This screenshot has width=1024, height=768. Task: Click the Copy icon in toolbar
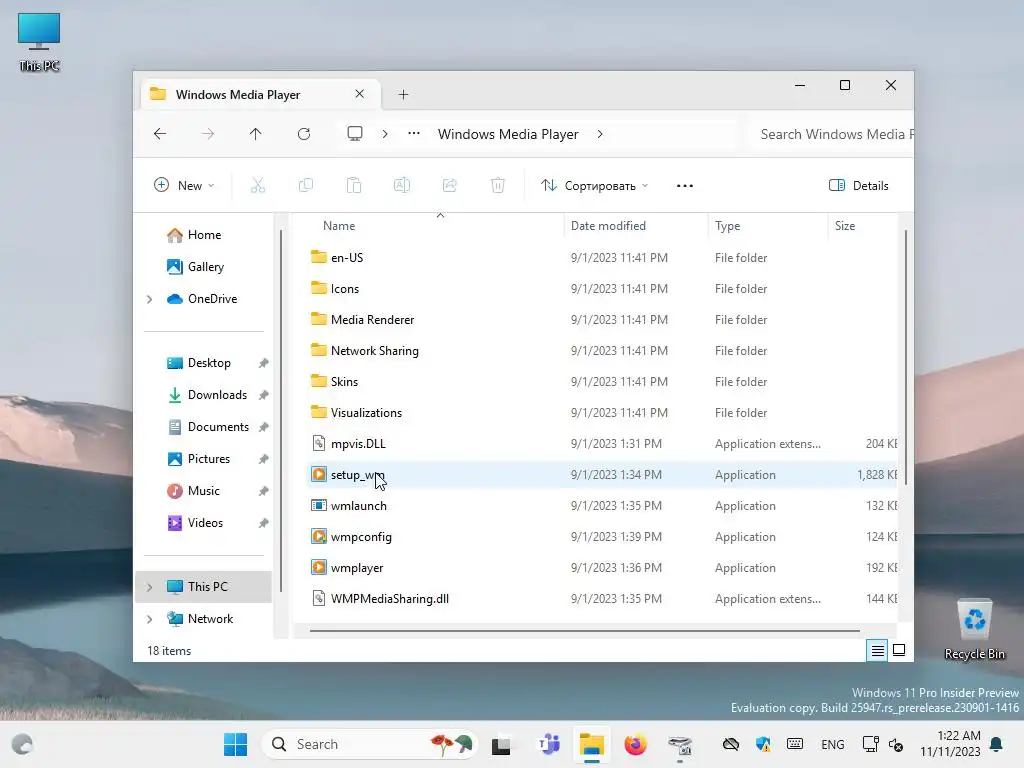(306, 185)
